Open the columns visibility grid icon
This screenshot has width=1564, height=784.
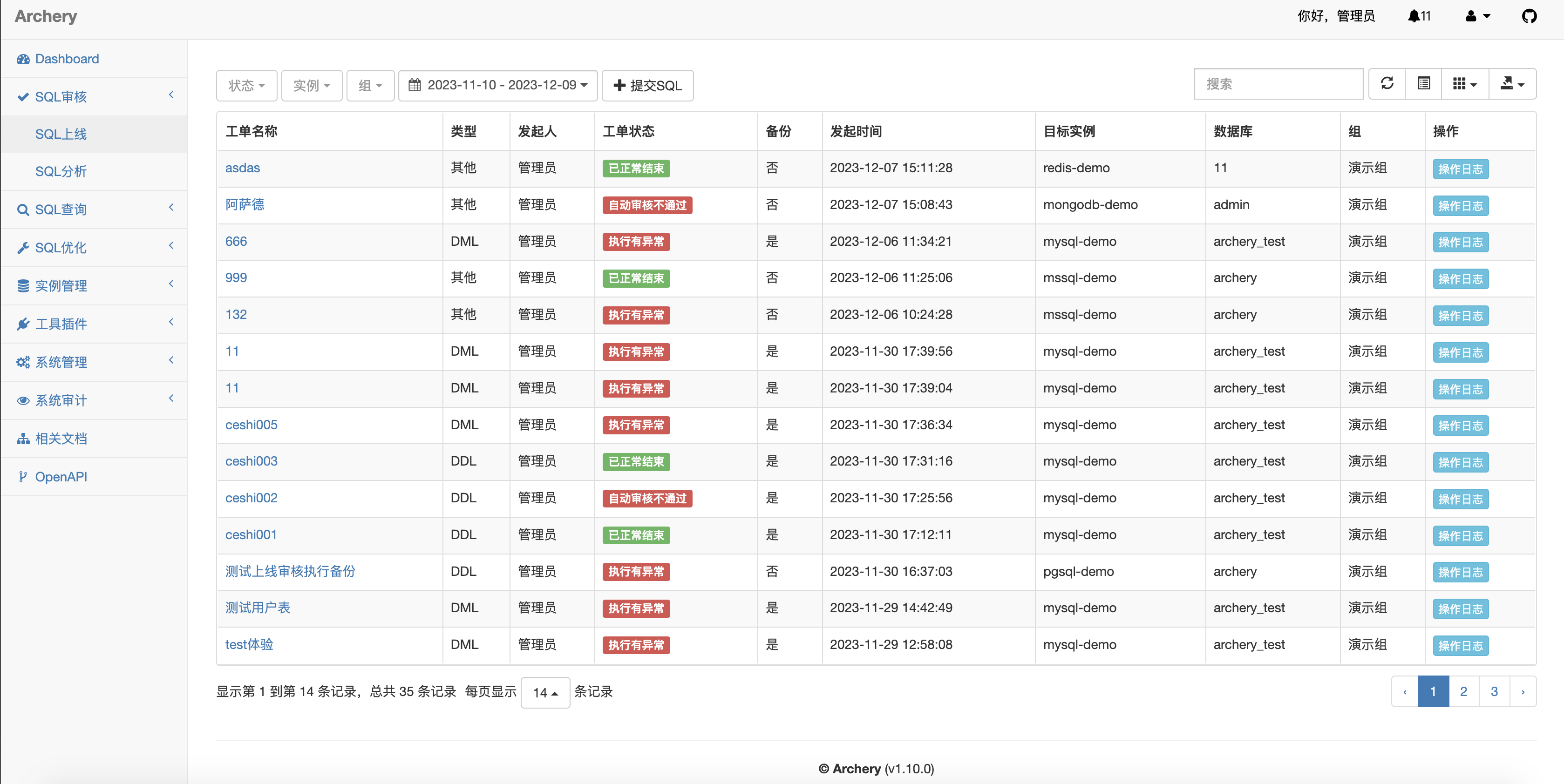click(x=1464, y=84)
